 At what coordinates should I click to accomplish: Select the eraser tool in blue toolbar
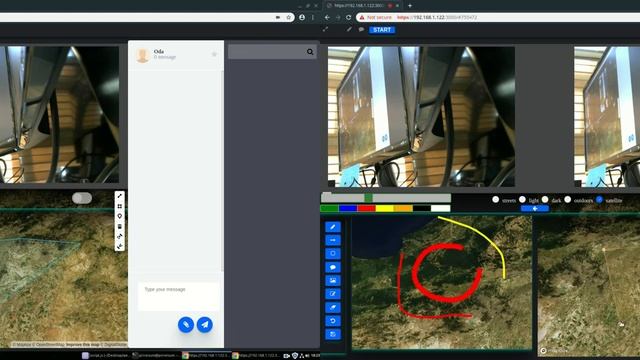[333, 307]
